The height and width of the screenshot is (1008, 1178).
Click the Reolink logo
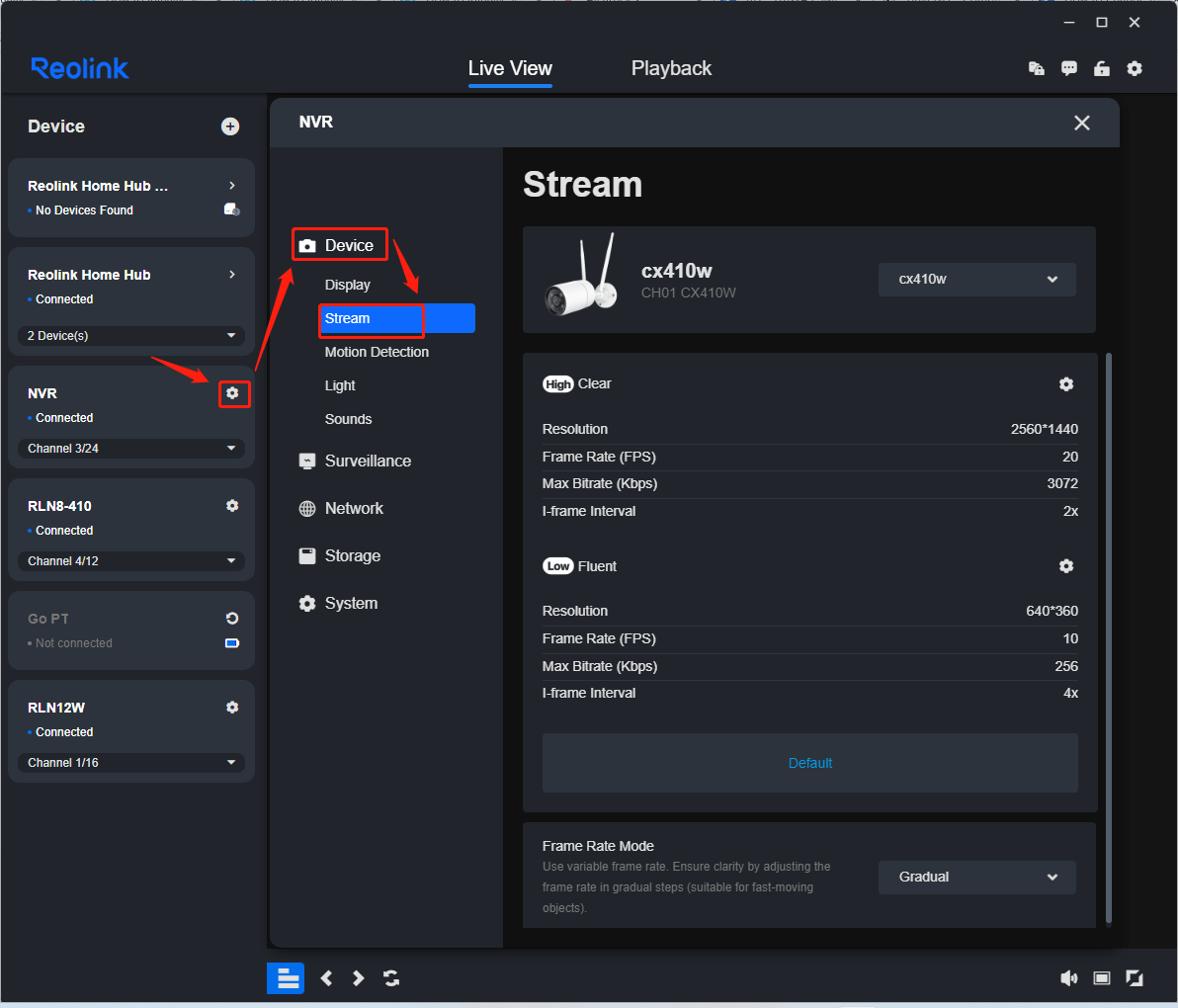(x=80, y=68)
